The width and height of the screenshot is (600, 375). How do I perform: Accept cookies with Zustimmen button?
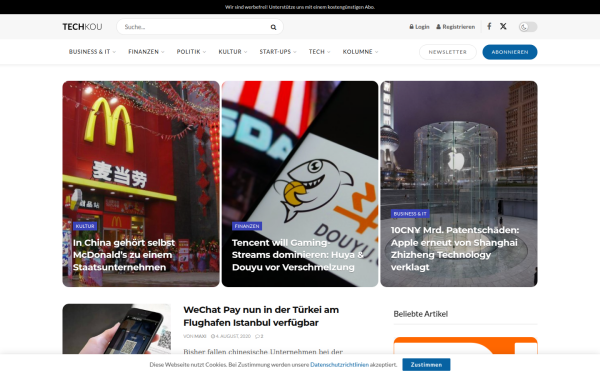point(426,365)
